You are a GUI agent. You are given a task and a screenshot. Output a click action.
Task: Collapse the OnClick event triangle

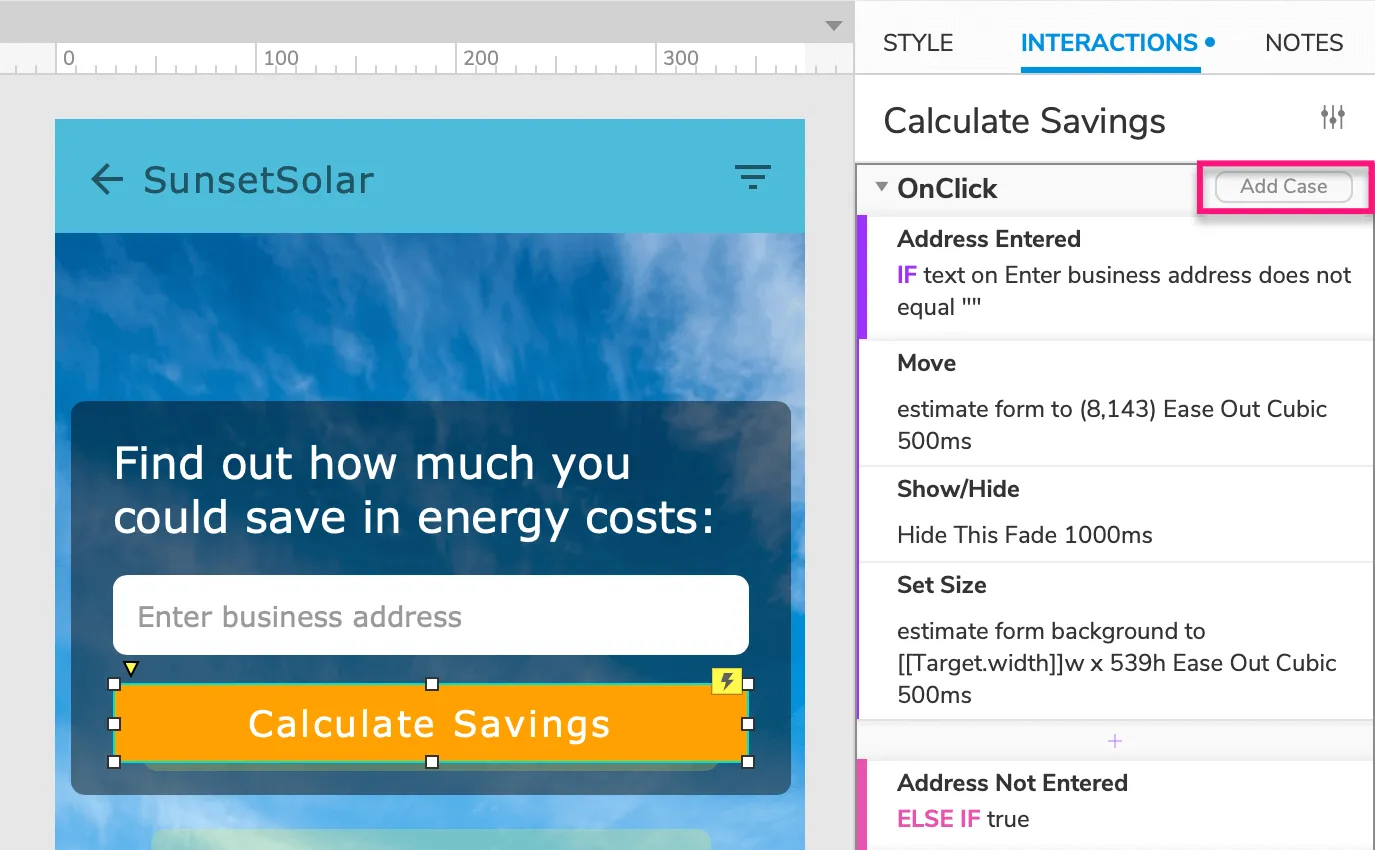pyautogui.click(x=881, y=187)
